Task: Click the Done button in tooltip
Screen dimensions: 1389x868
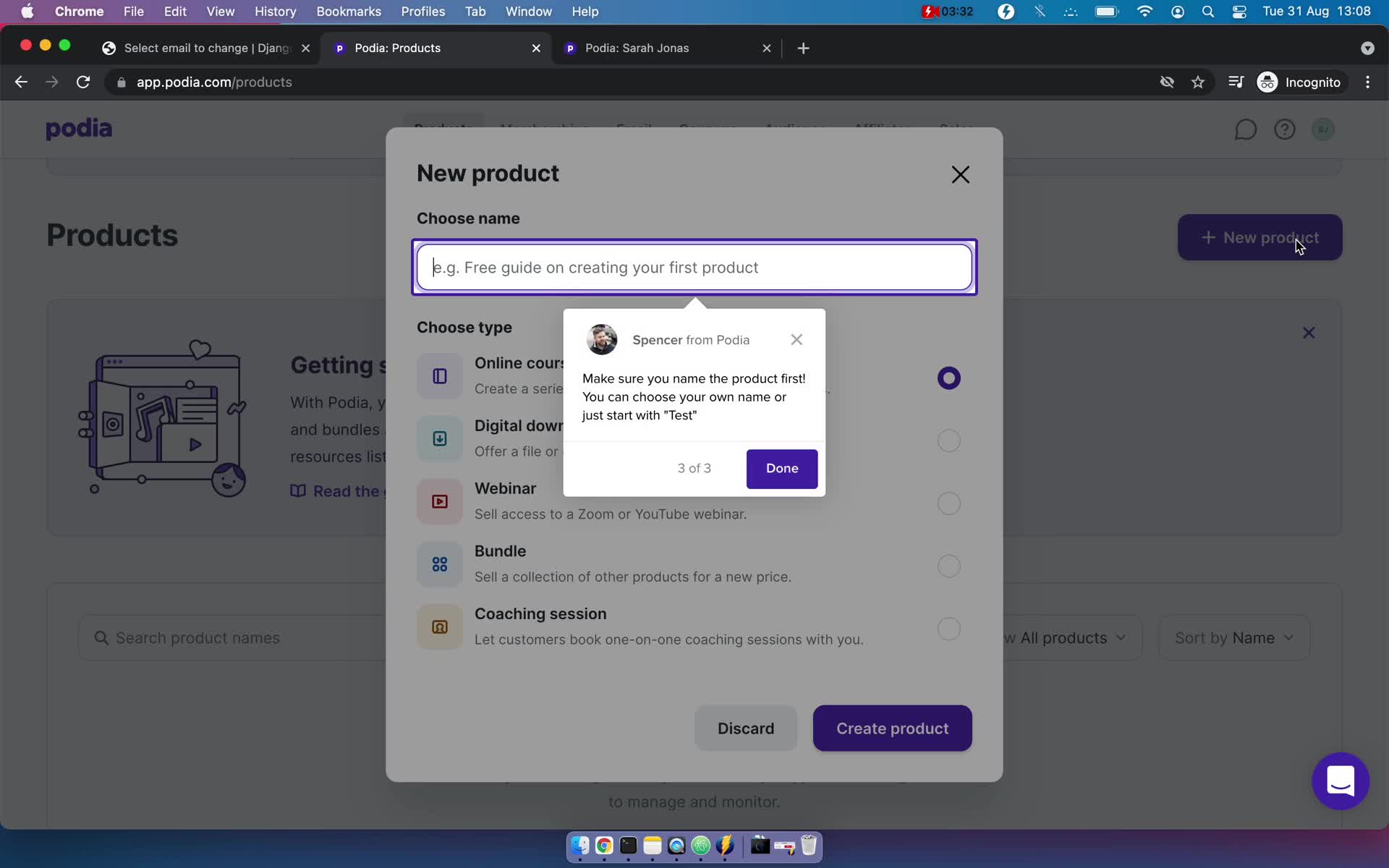Action: pyautogui.click(x=782, y=468)
